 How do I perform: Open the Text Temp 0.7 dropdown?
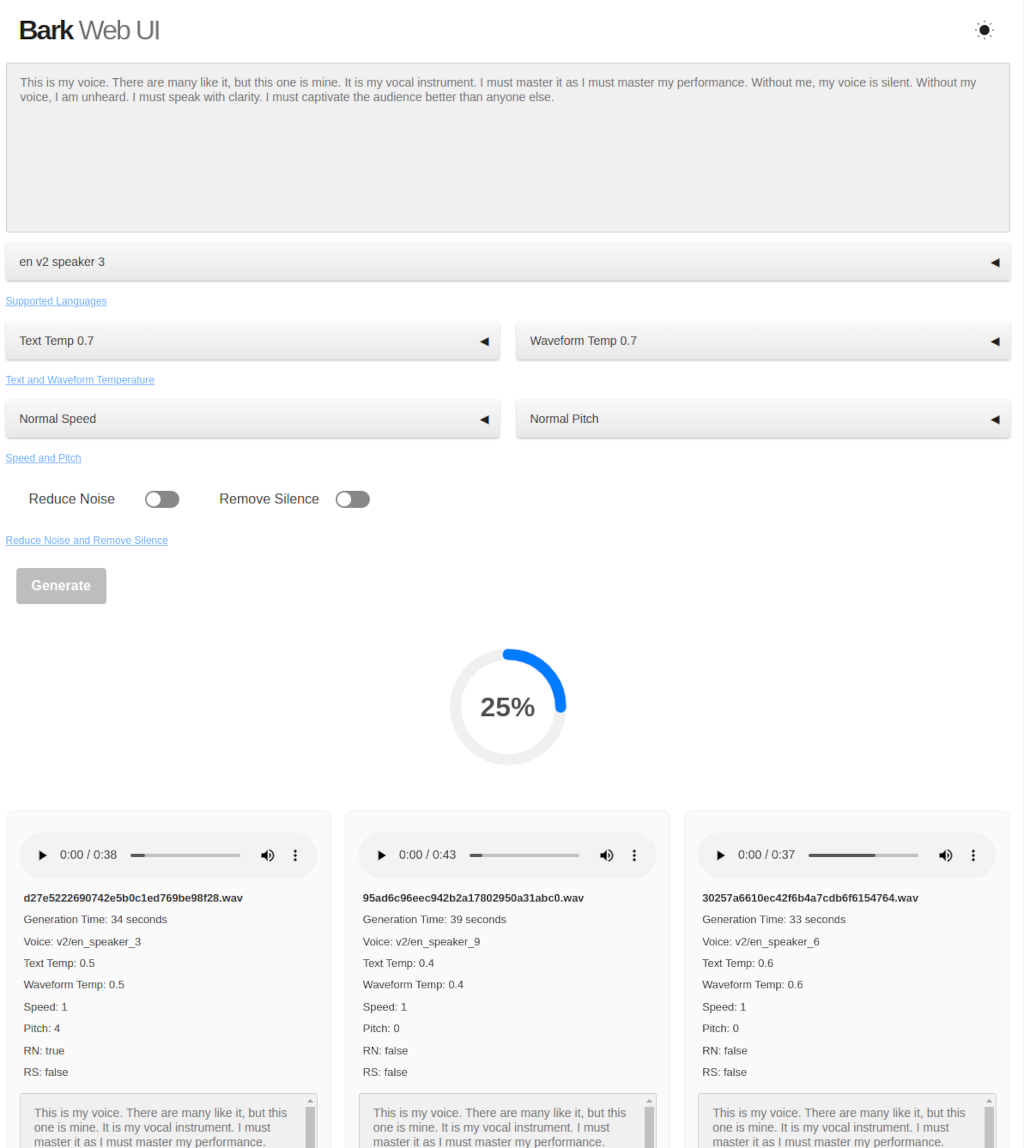253,341
